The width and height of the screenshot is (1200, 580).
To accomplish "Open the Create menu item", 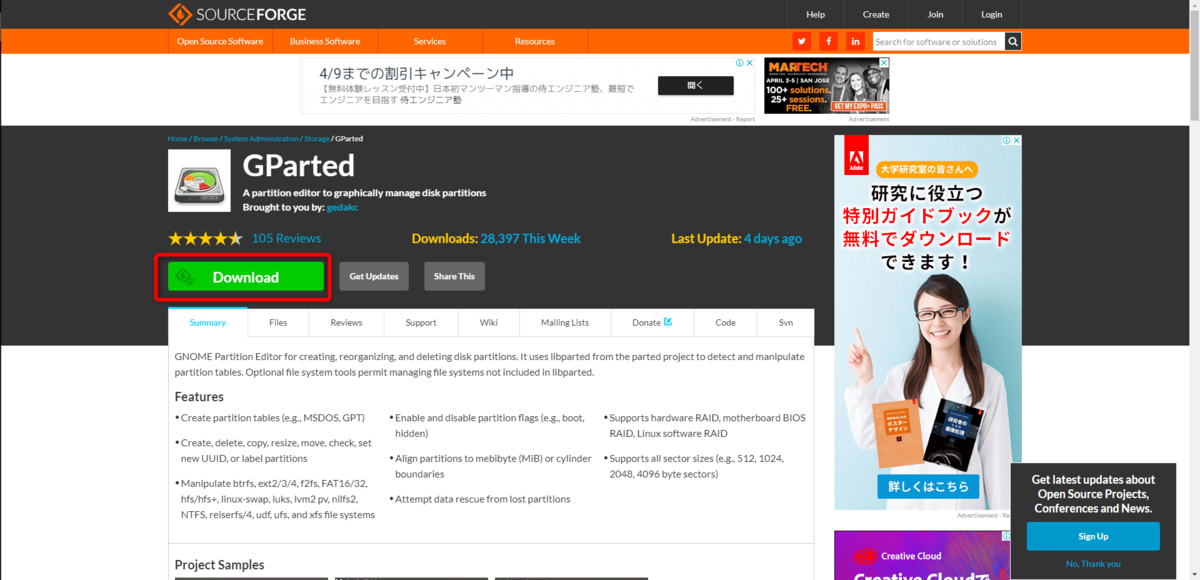I will pyautogui.click(x=876, y=14).
